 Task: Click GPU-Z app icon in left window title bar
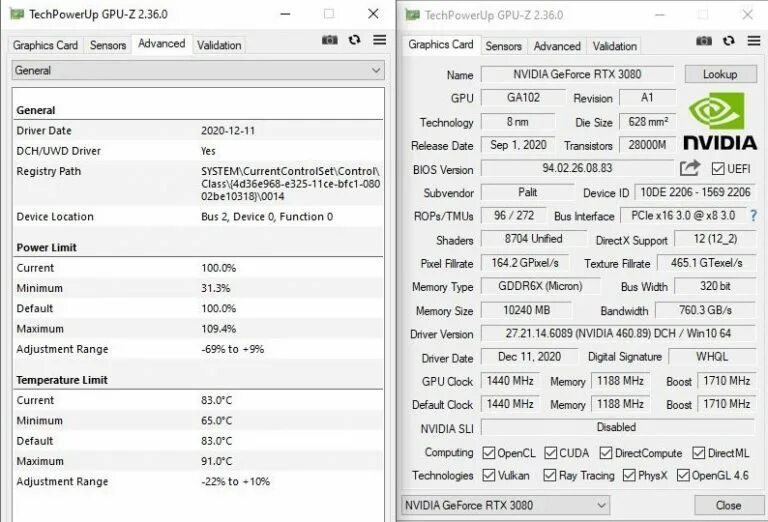pyautogui.click(x=17, y=14)
